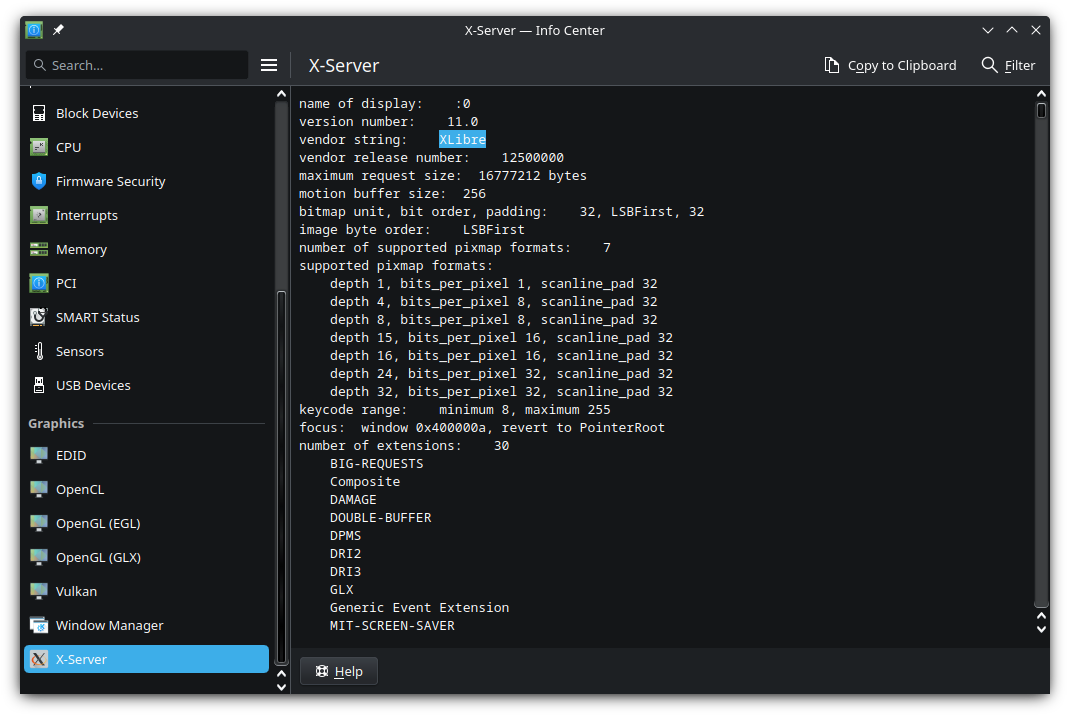Viewport: 1070px width, 718px height.
Task: Toggle the pin window icon
Action: pos(58,30)
